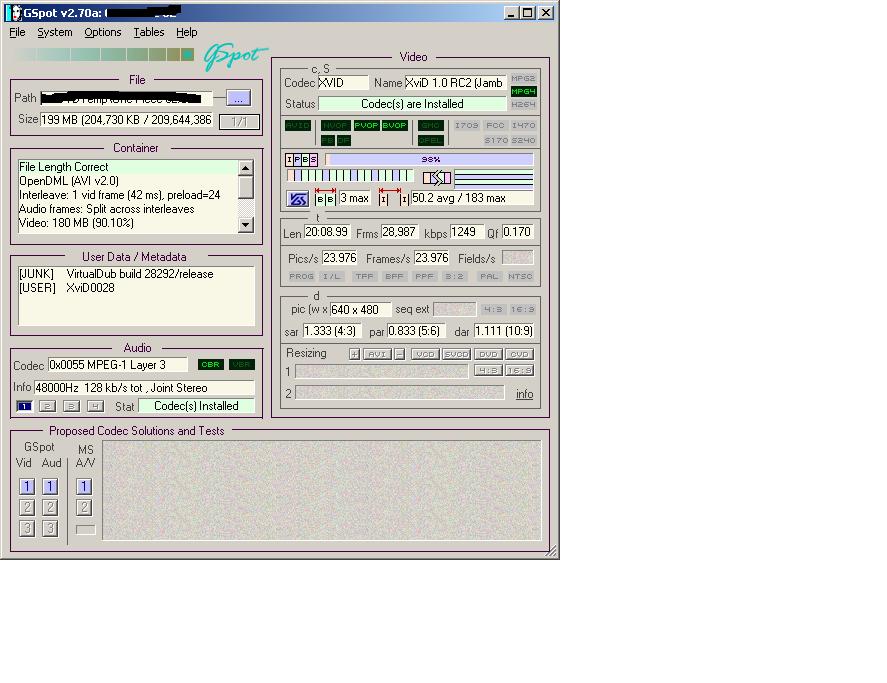
Task: Click the green progress bar beside the logo
Action: [103, 55]
